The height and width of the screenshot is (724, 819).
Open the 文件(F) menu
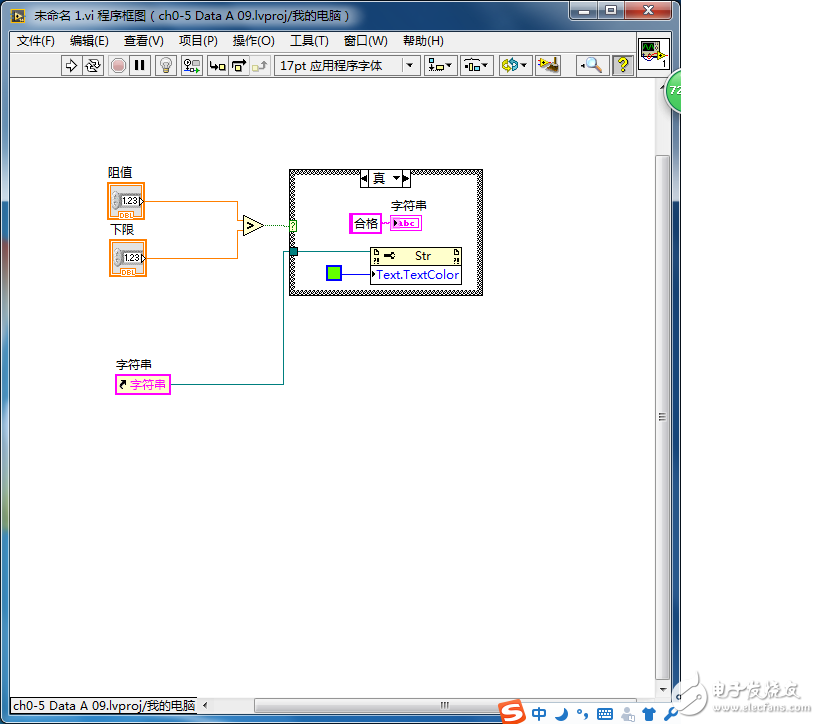pos(36,41)
